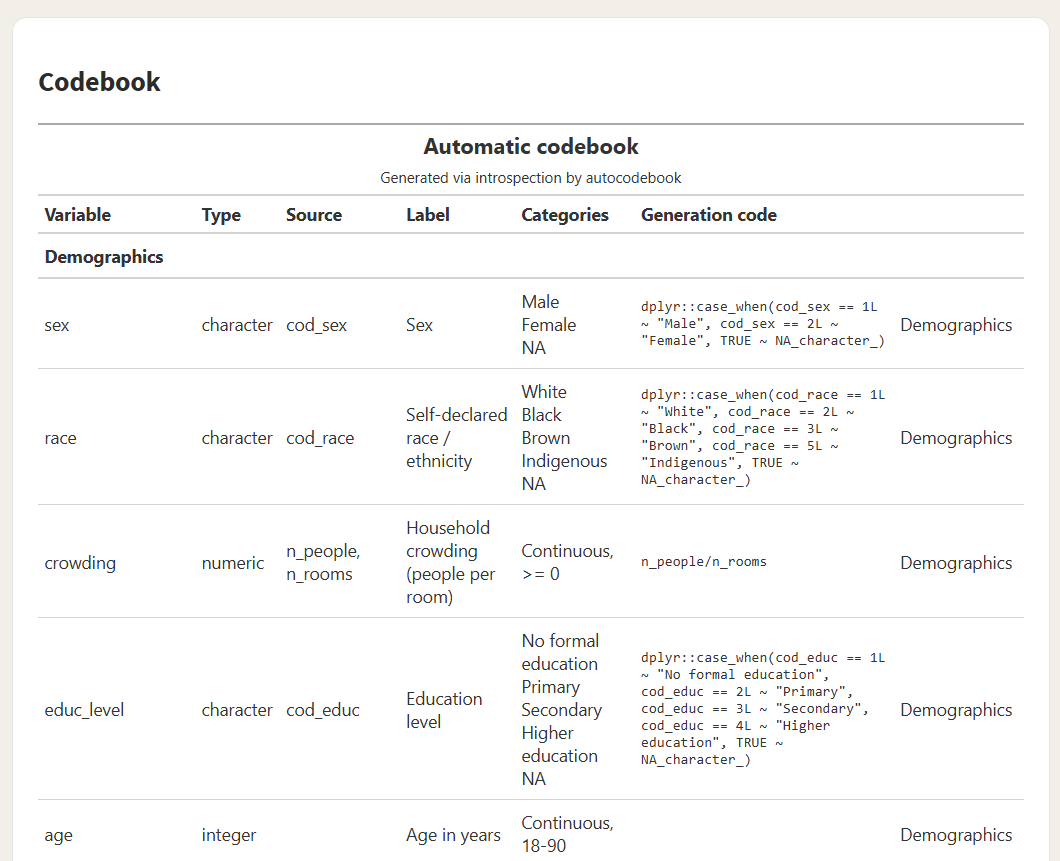
Task: Click the Codebook page heading
Action: [x=99, y=82]
